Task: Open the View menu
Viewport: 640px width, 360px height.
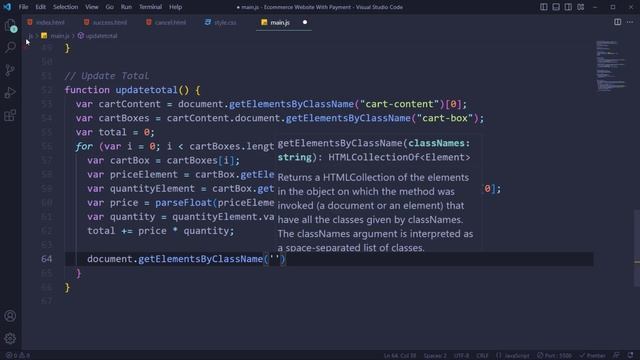Action: pyautogui.click(x=91, y=7)
